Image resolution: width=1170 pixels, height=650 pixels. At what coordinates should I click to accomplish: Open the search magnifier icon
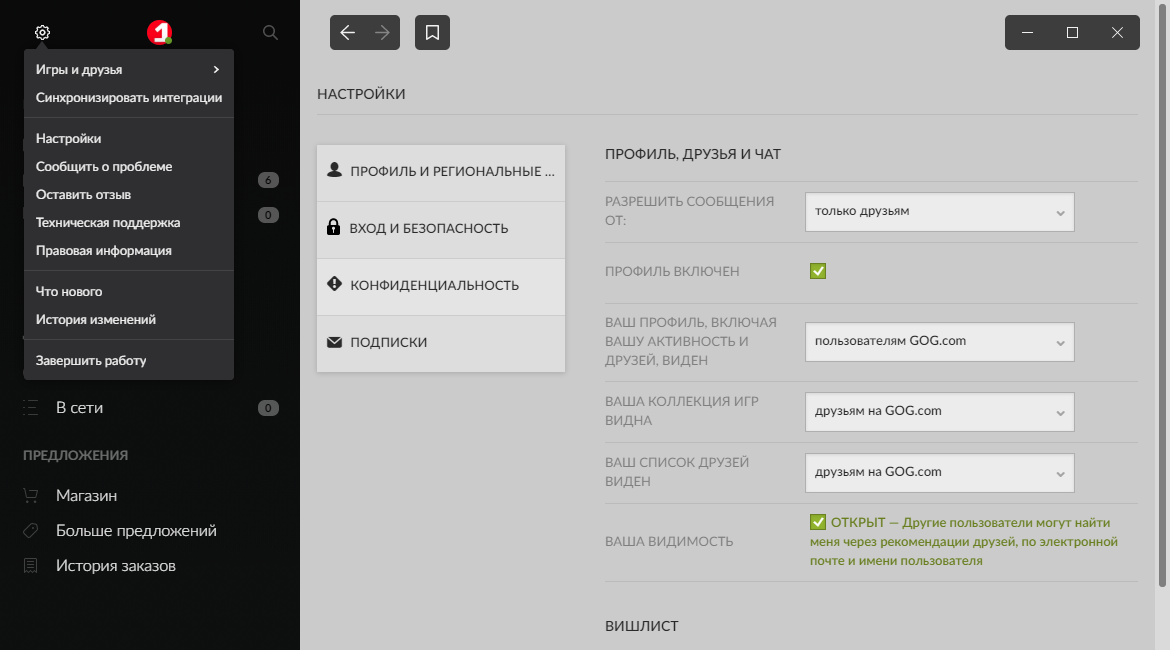coord(270,33)
